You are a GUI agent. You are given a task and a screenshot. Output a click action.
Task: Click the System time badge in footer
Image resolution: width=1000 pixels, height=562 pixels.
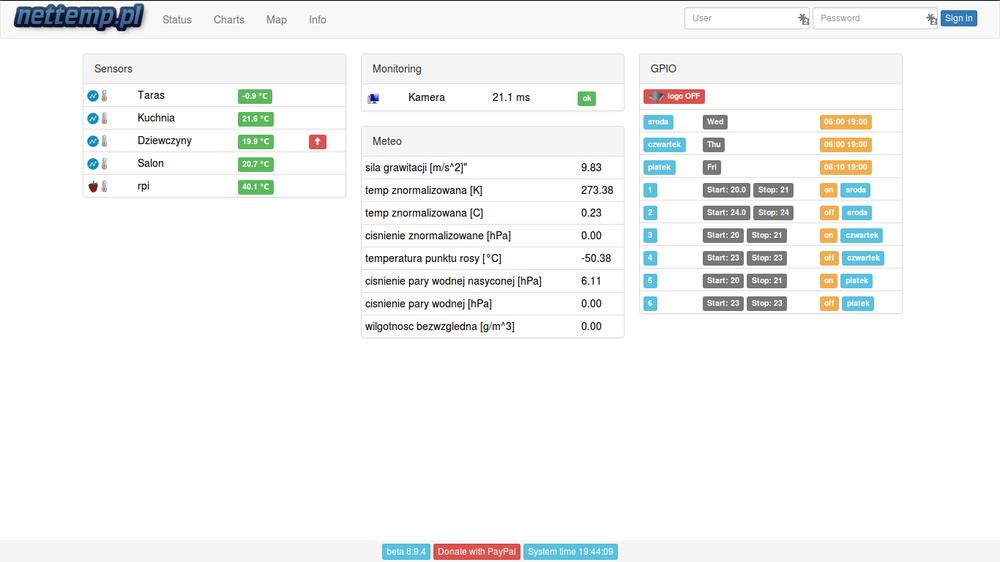point(570,552)
